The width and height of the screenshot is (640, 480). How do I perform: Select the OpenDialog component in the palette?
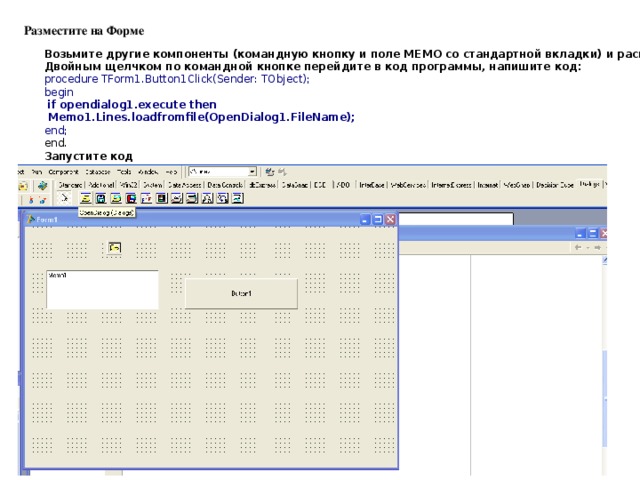[85, 198]
